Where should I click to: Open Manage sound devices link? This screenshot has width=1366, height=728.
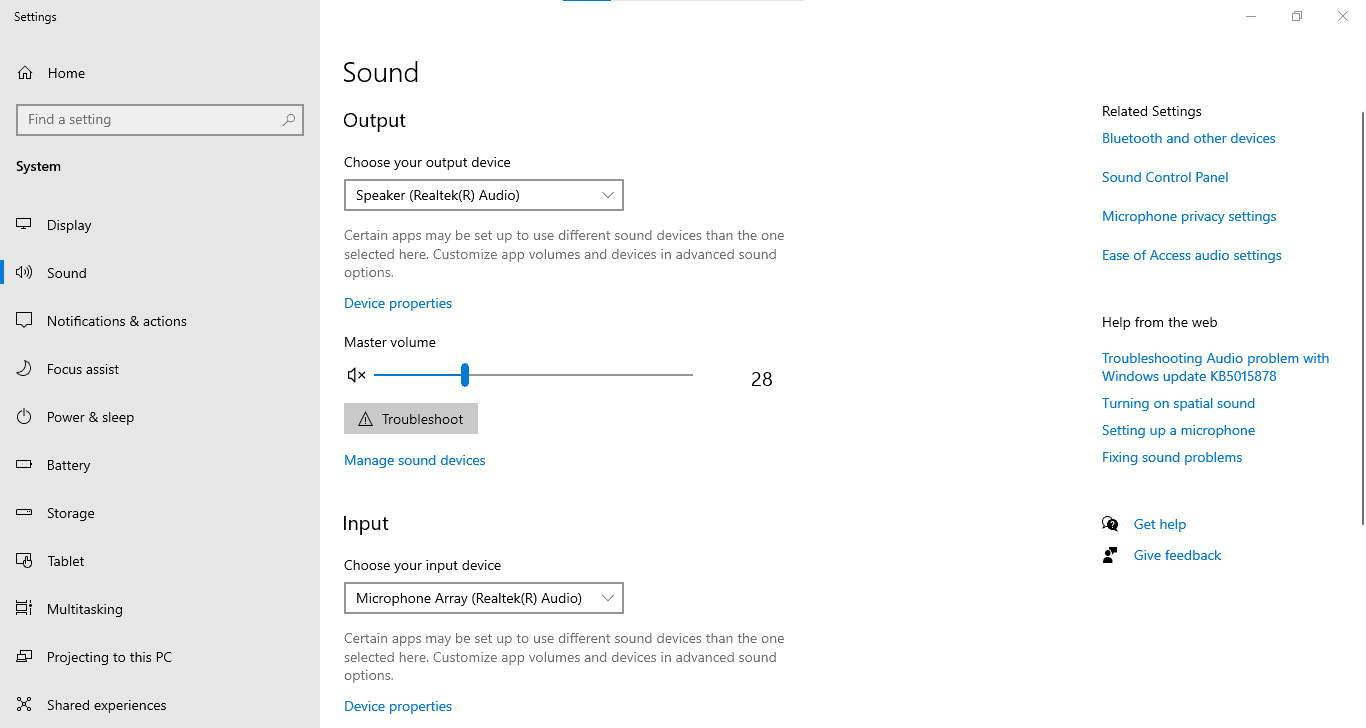tap(415, 460)
